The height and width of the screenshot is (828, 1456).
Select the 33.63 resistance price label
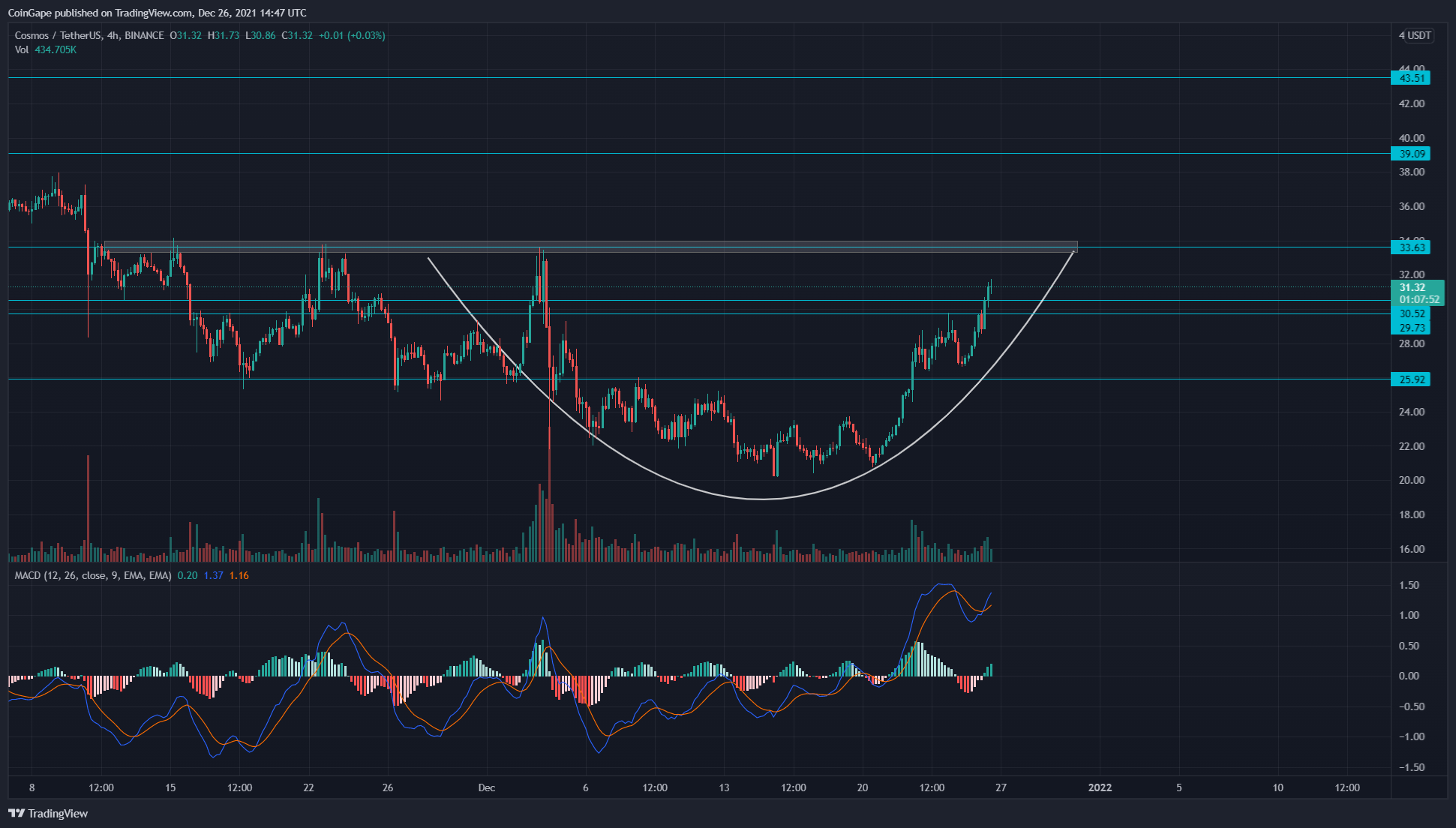pos(1411,247)
